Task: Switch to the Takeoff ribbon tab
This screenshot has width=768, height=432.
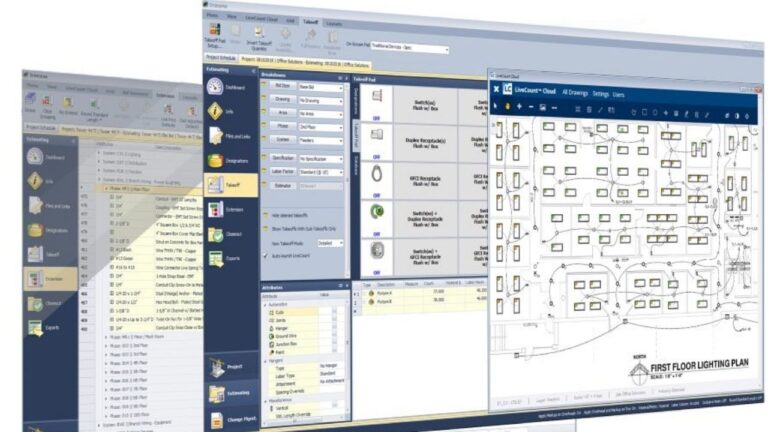Action: pos(310,22)
